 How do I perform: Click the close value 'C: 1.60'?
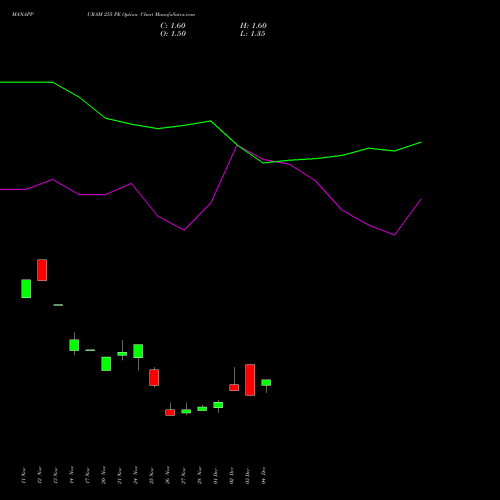pyautogui.click(x=173, y=26)
